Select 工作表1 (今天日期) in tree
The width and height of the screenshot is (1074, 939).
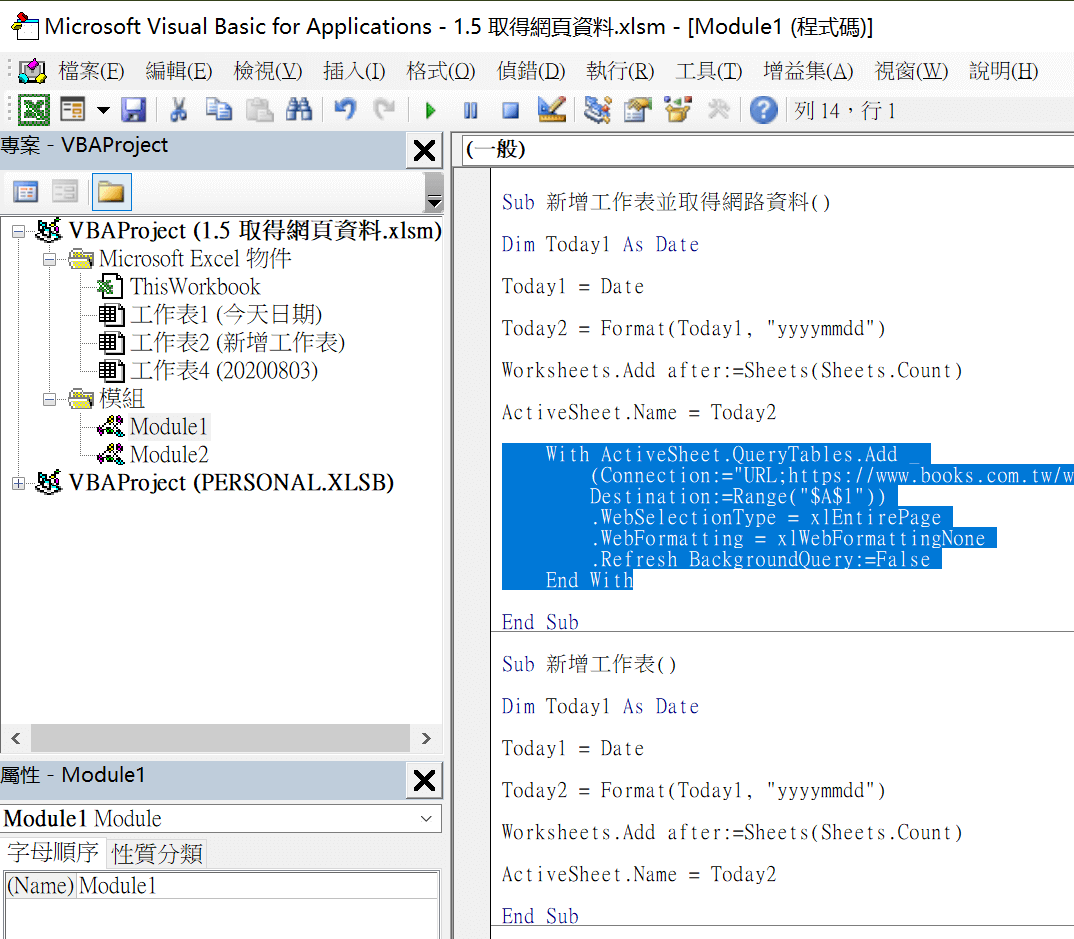226,314
